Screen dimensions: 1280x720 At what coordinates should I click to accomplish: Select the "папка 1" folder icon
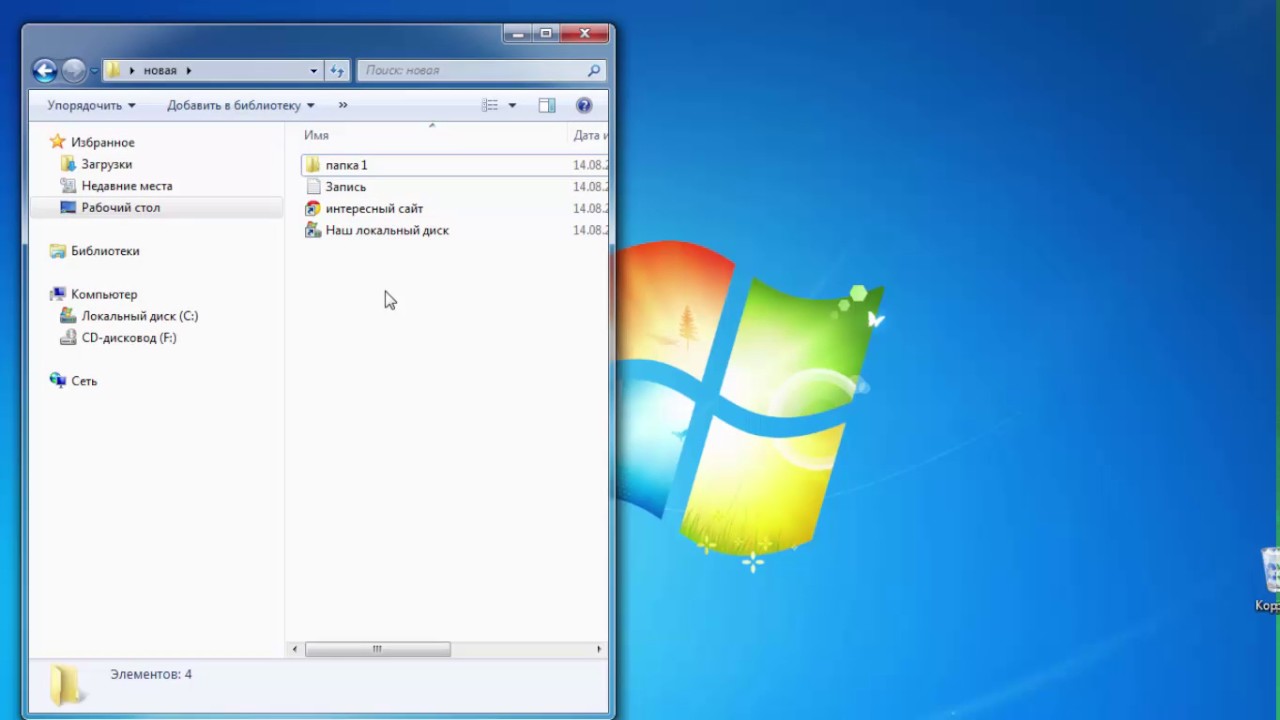(313, 165)
